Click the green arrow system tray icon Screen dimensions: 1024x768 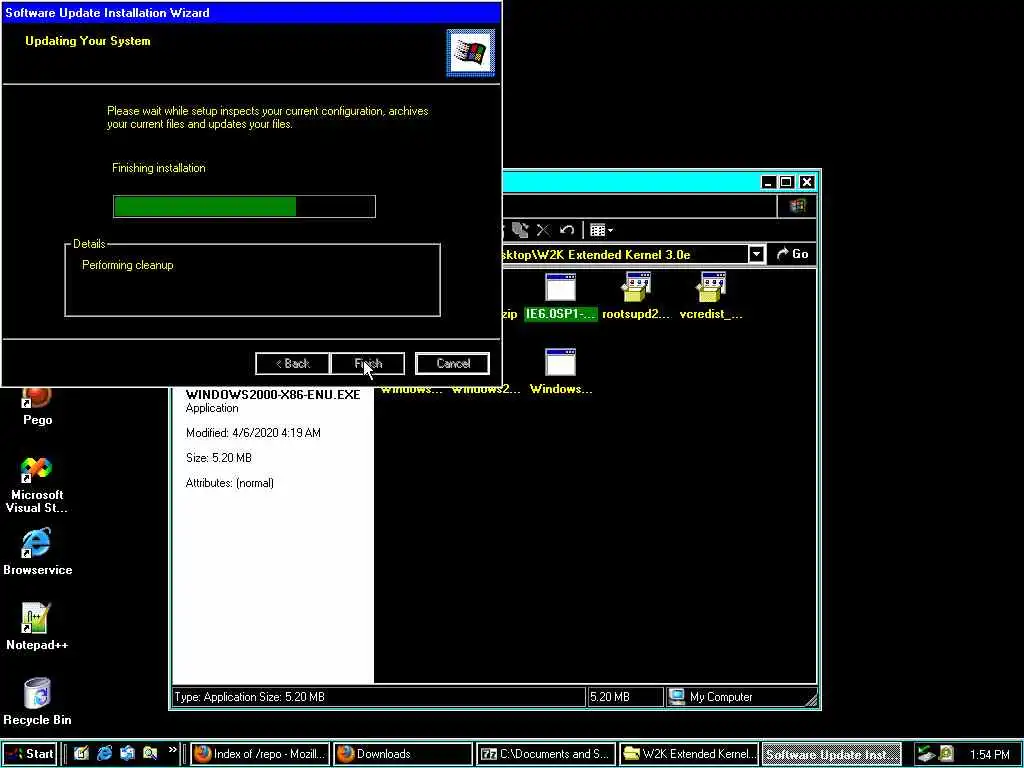(x=925, y=754)
